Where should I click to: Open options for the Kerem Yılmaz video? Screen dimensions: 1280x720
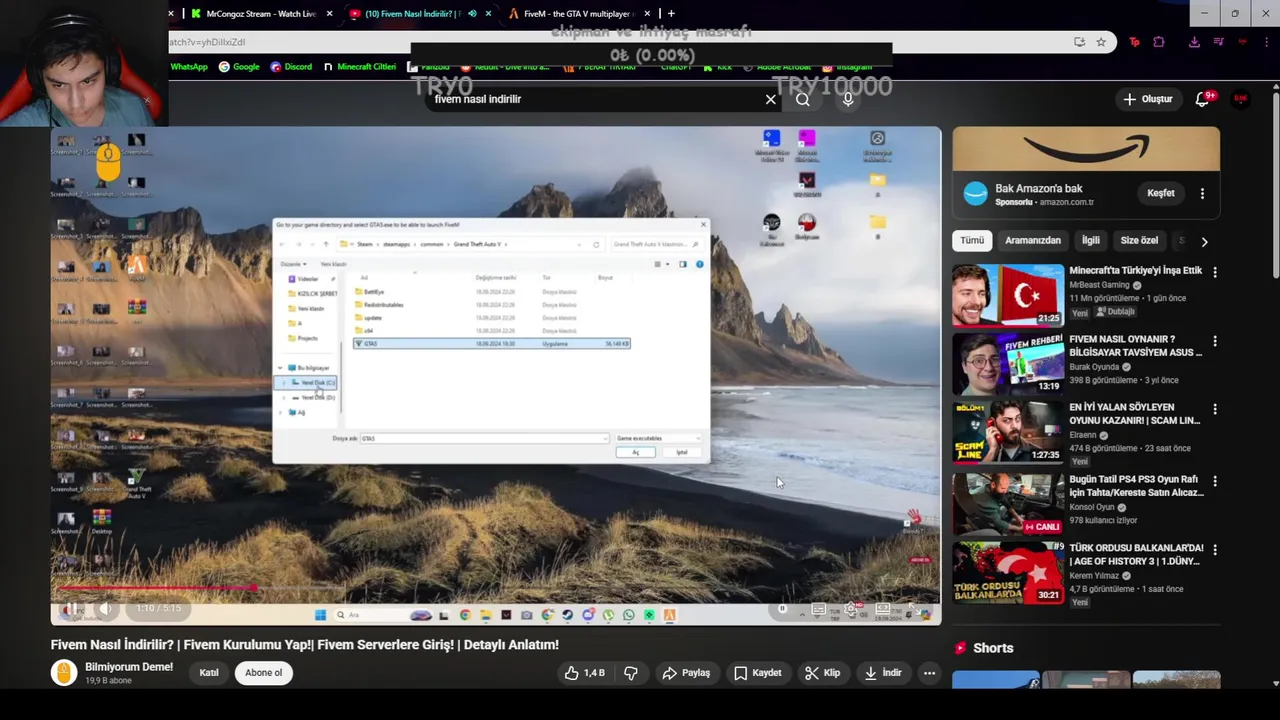[x=1215, y=550]
